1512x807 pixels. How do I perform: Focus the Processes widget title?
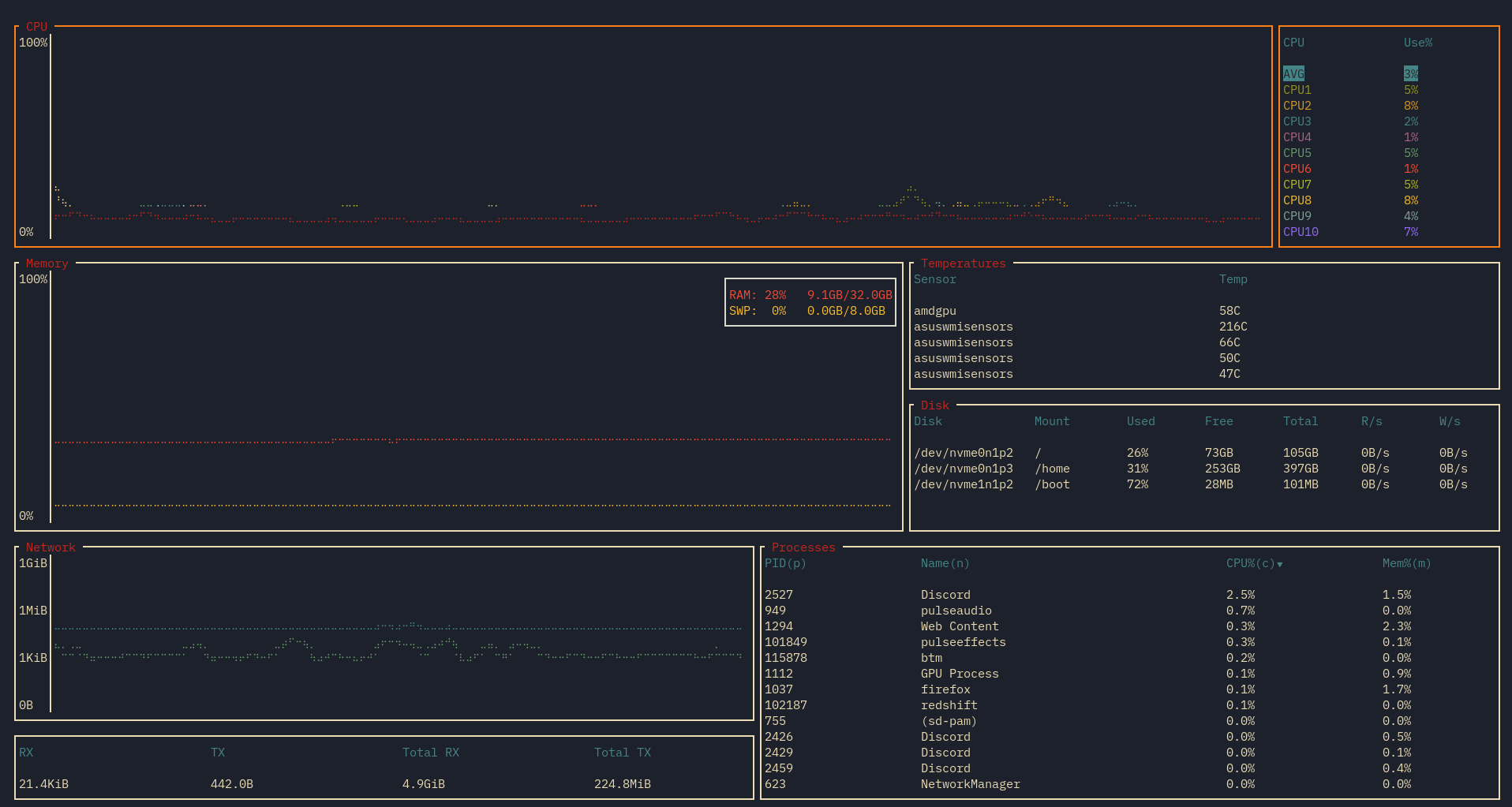[803, 547]
